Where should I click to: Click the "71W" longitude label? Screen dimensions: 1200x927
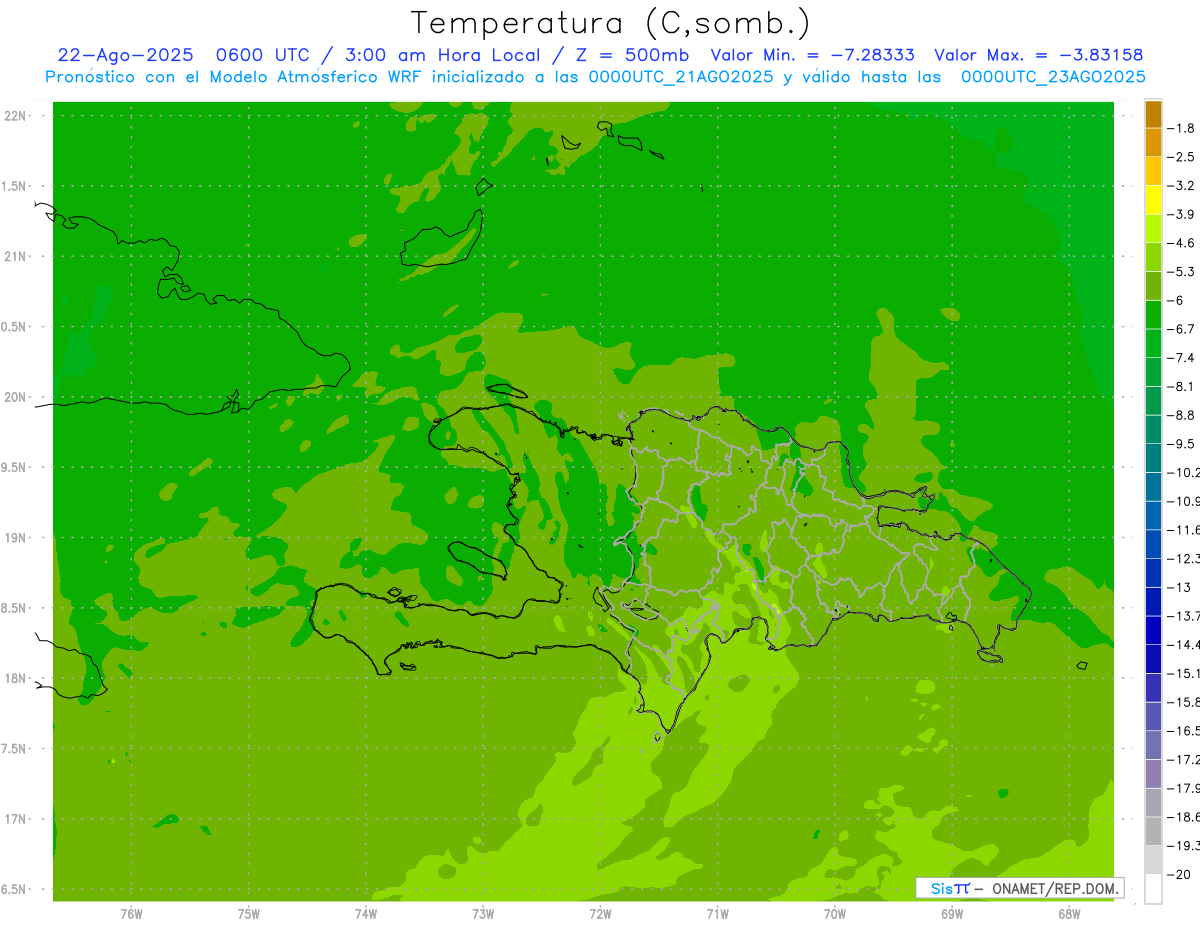[717, 914]
